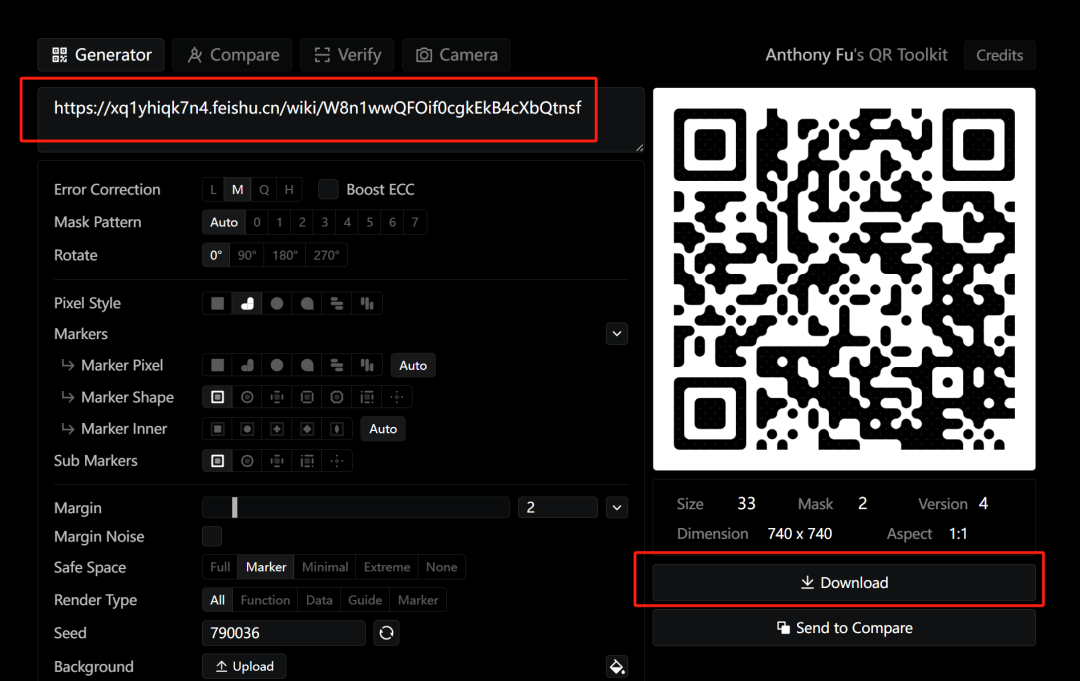Select square Marker Shape icon
1080x681 pixels.
[x=218, y=397]
